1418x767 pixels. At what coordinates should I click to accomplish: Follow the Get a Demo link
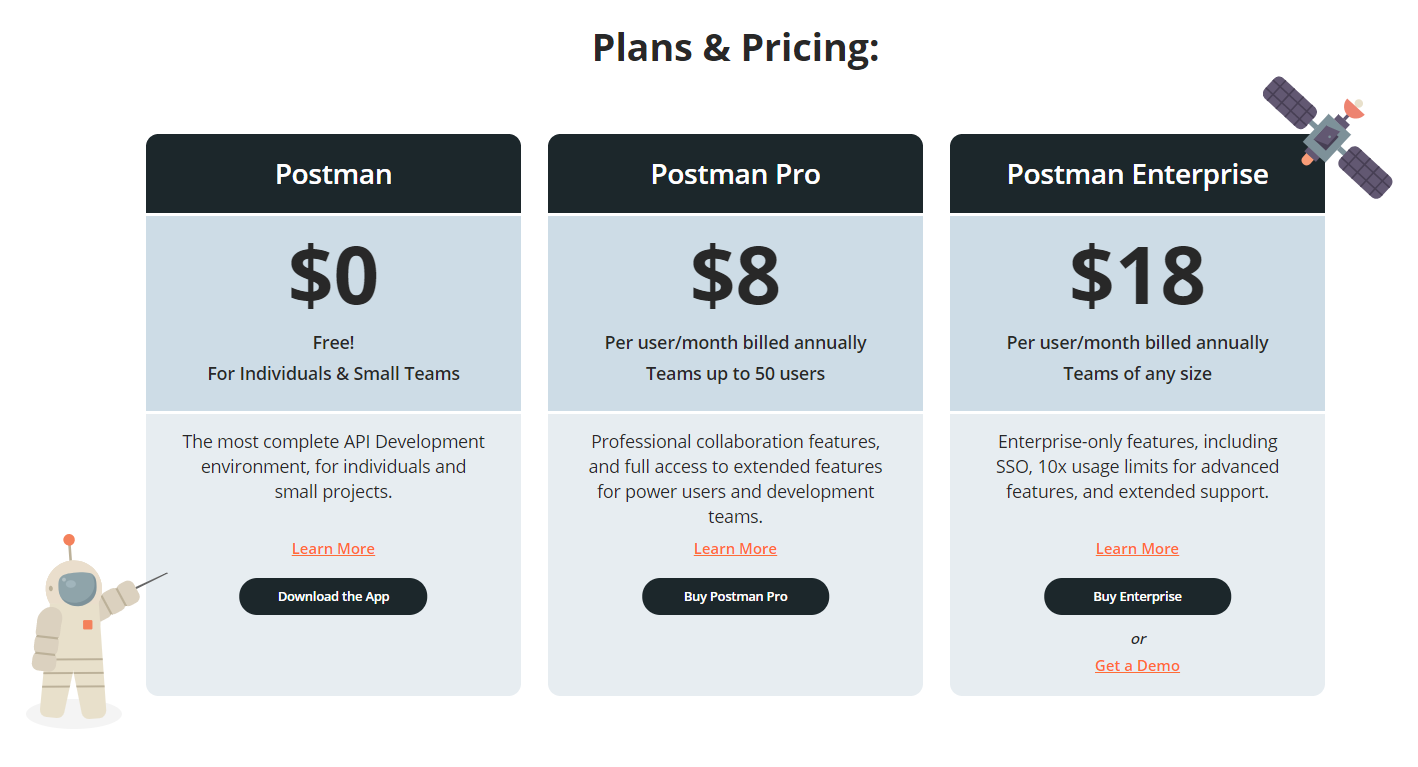pos(1137,665)
